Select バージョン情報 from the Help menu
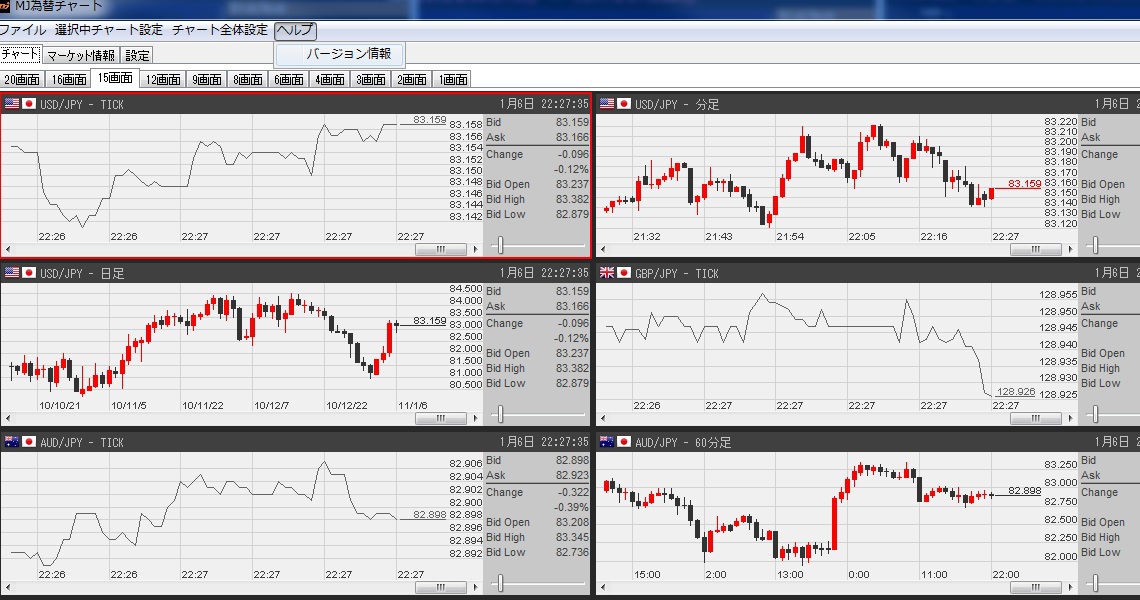The height and width of the screenshot is (600, 1140). click(348, 54)
